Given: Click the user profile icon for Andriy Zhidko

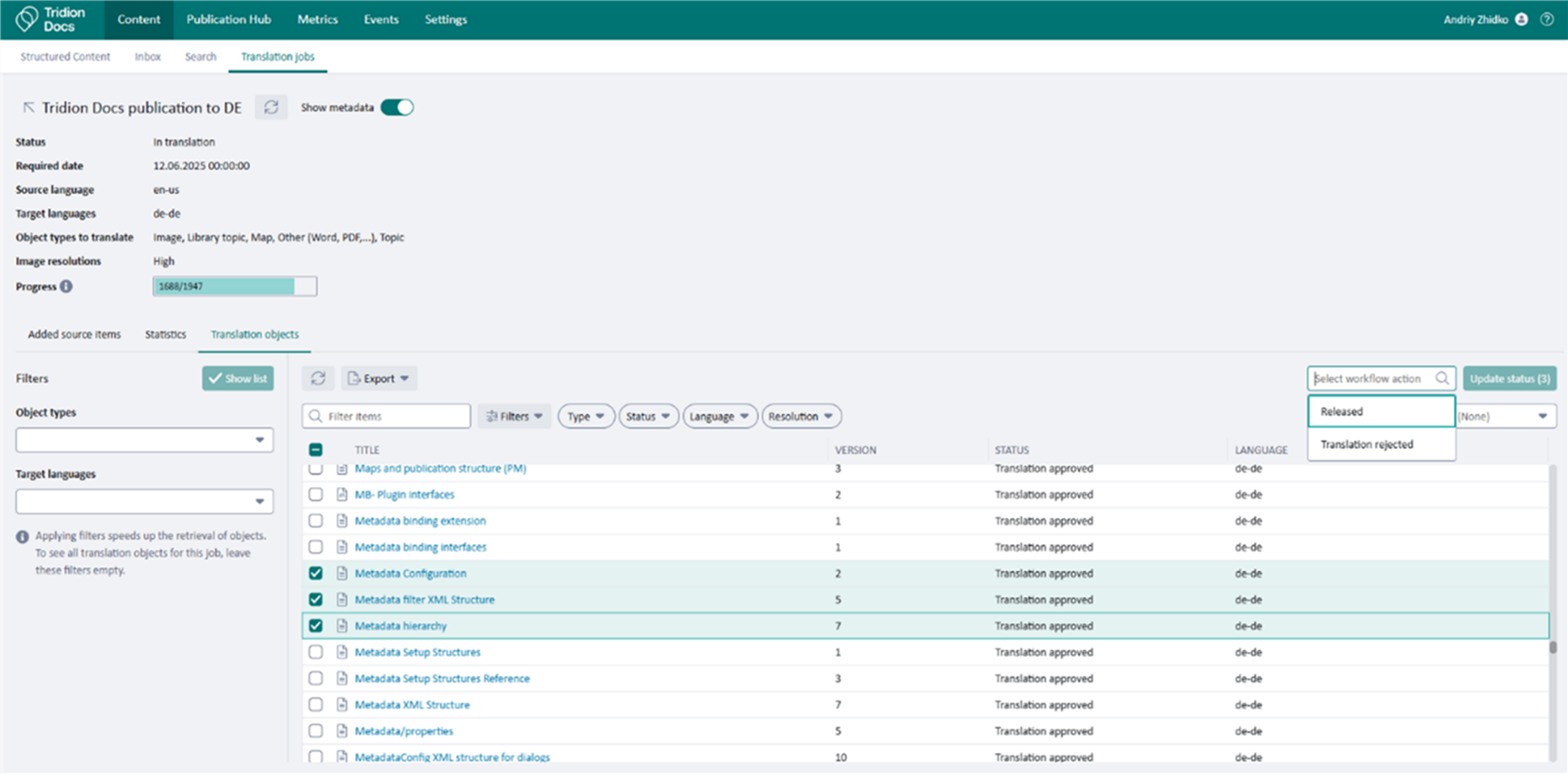Looking at the screenshot, I should [1521, 19].
